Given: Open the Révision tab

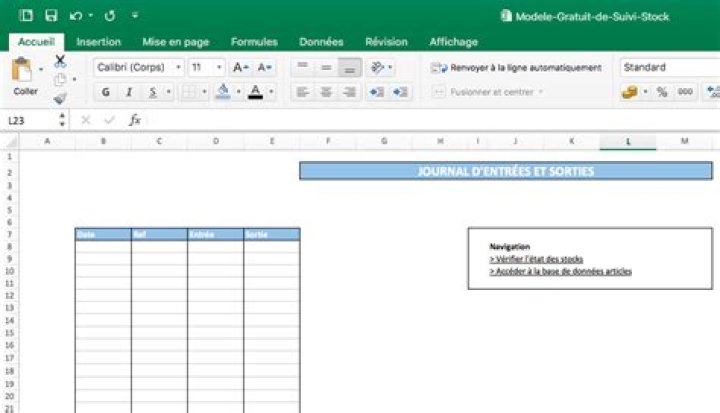Looking at the screenshot, I should coord(387,42).
